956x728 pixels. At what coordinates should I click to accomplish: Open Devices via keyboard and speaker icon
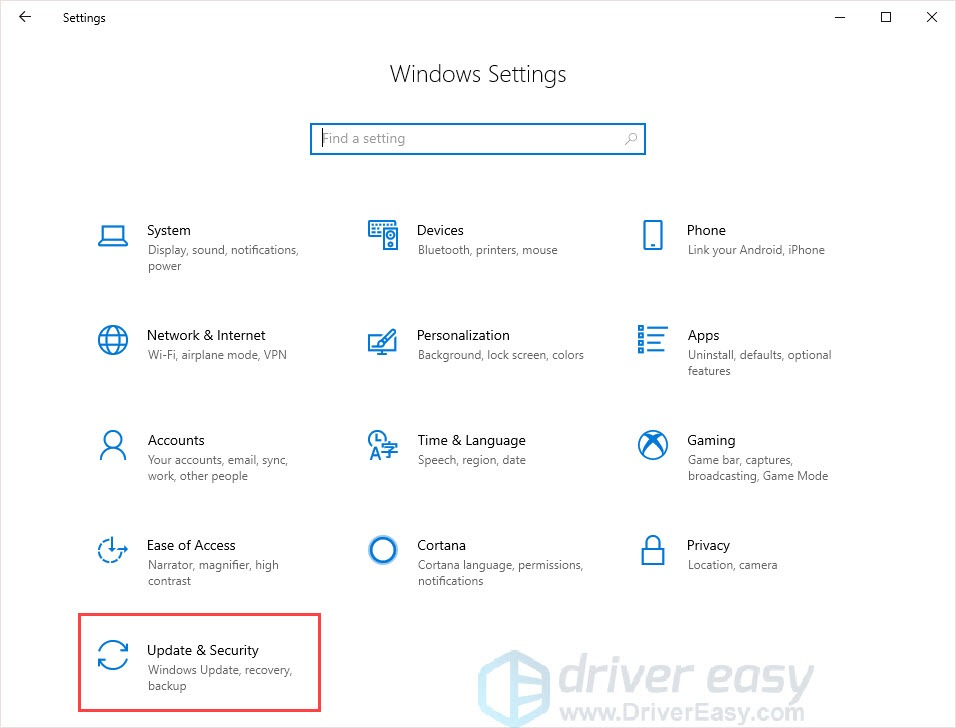point(383,235)
